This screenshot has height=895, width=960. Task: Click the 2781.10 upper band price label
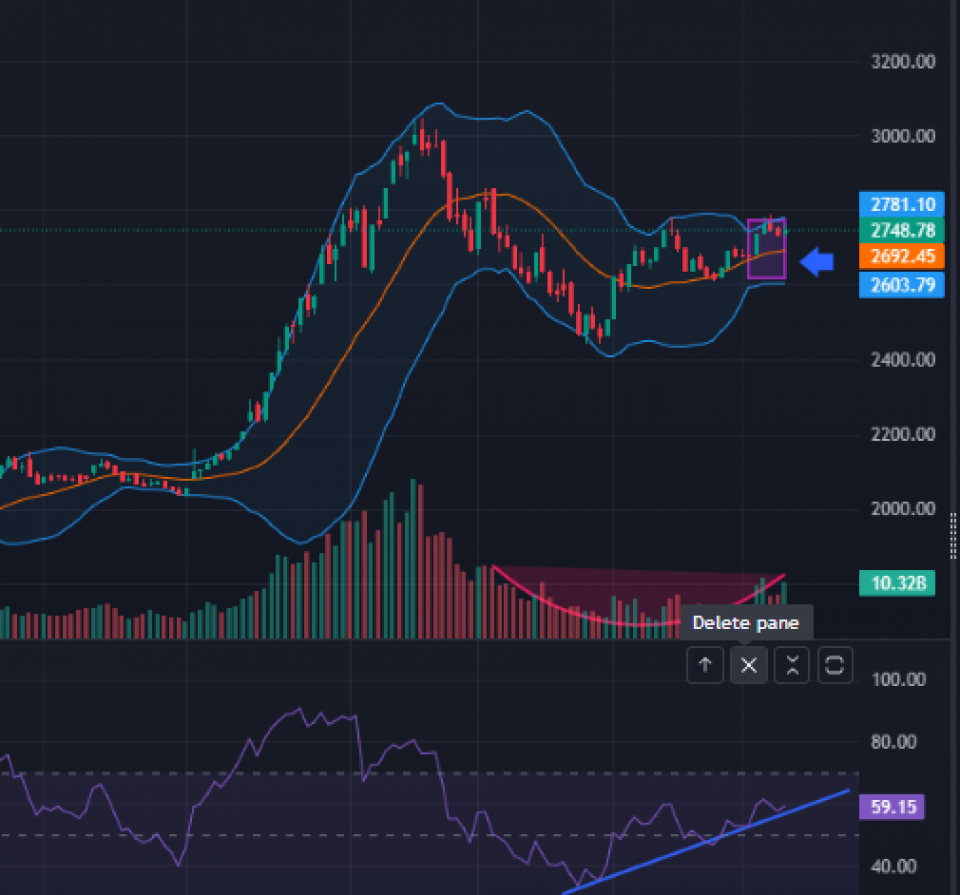(x=902, y=204)
